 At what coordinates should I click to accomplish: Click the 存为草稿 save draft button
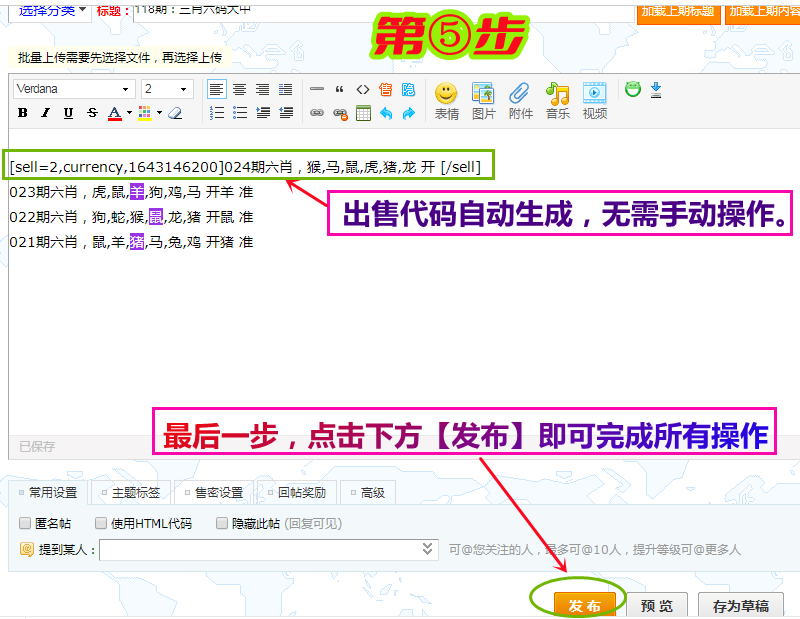[x=741, y=605]
